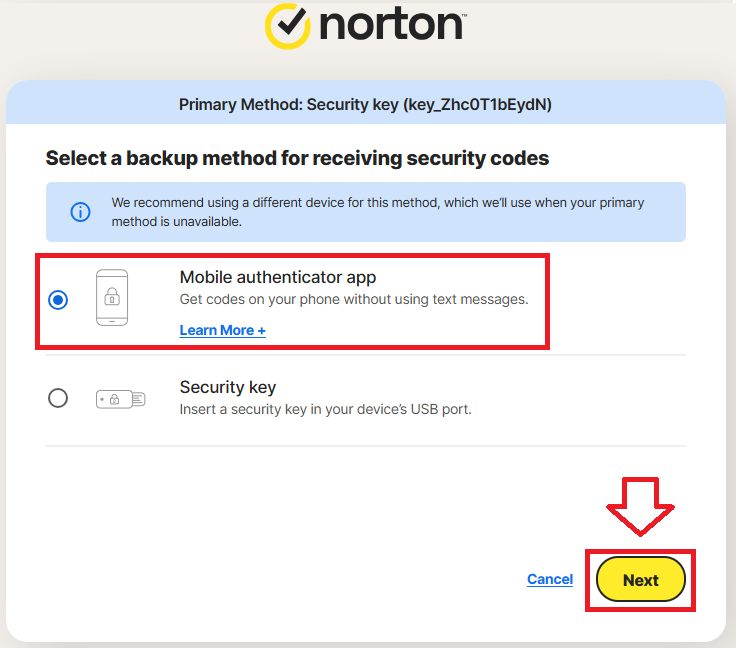Click the USB security key icon

tap(120, 398)
